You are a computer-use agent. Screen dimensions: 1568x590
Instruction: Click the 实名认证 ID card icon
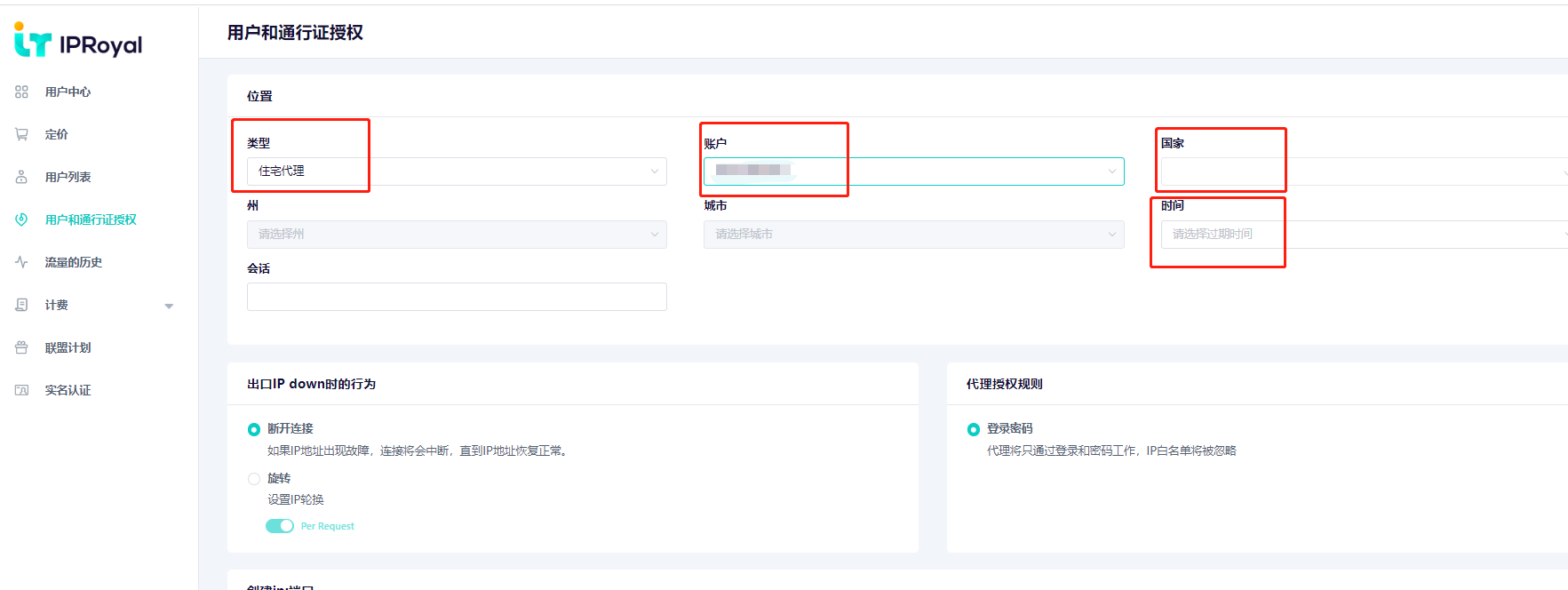(x=21, y=390)
